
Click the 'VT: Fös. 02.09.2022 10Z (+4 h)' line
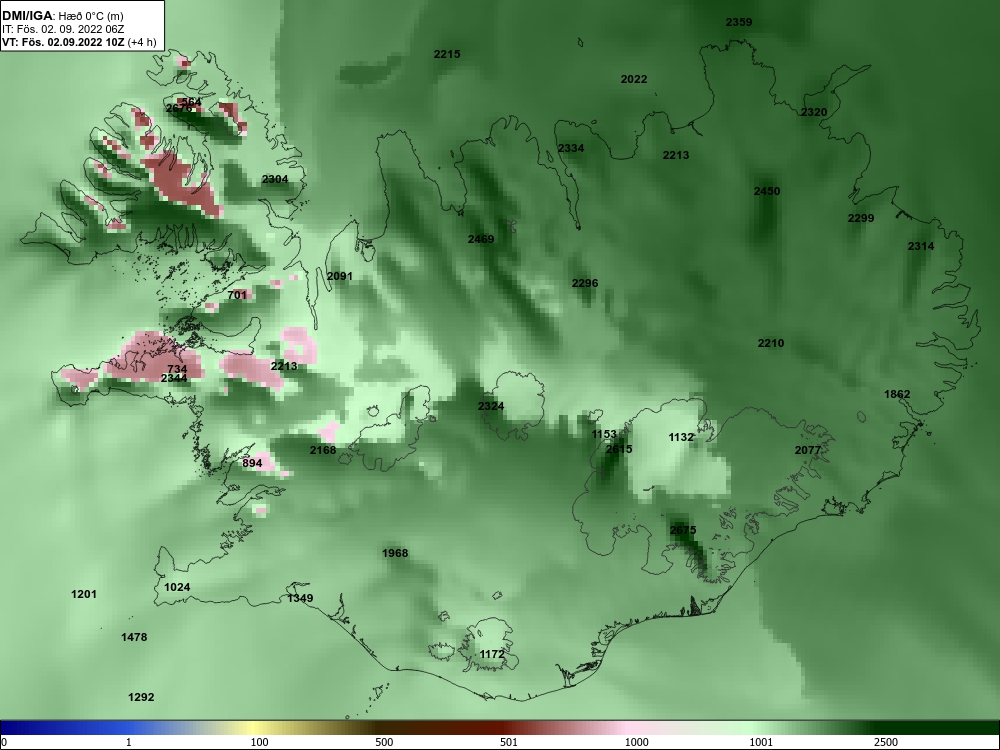pyautogui.click(x=78, y=43)
